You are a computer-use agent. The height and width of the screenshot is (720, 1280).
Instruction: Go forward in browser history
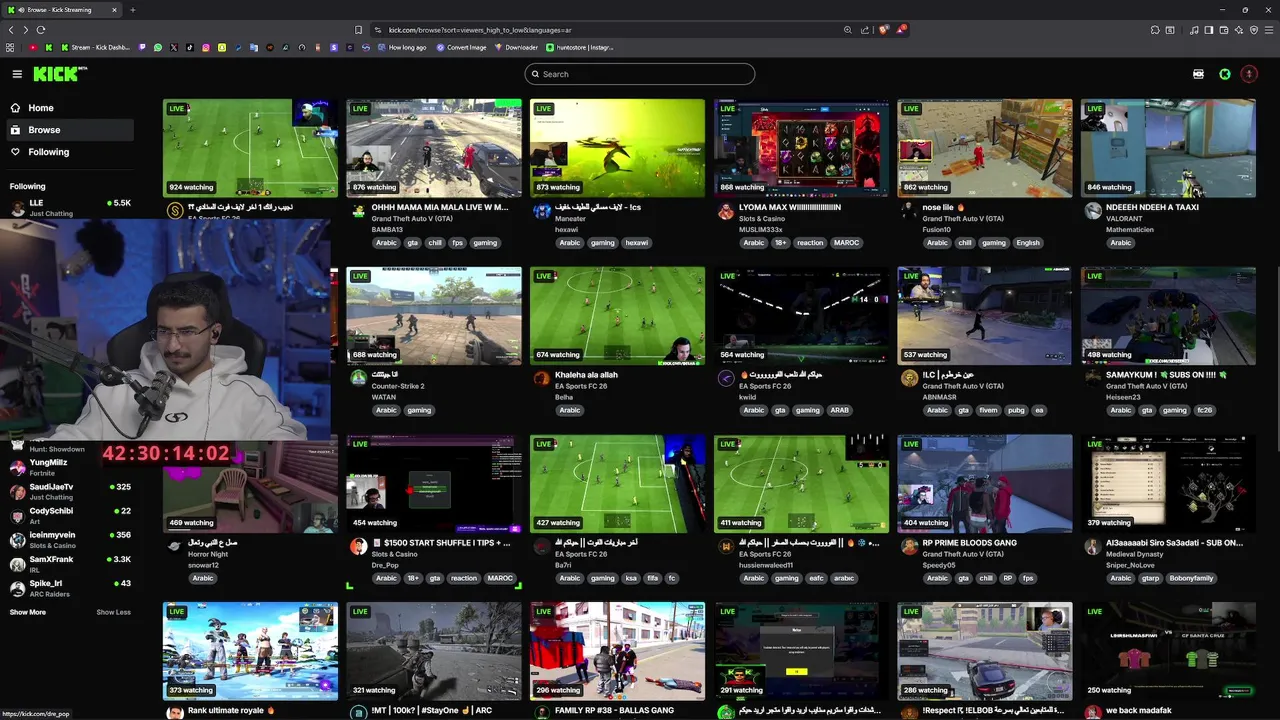[x=26, y=30]
